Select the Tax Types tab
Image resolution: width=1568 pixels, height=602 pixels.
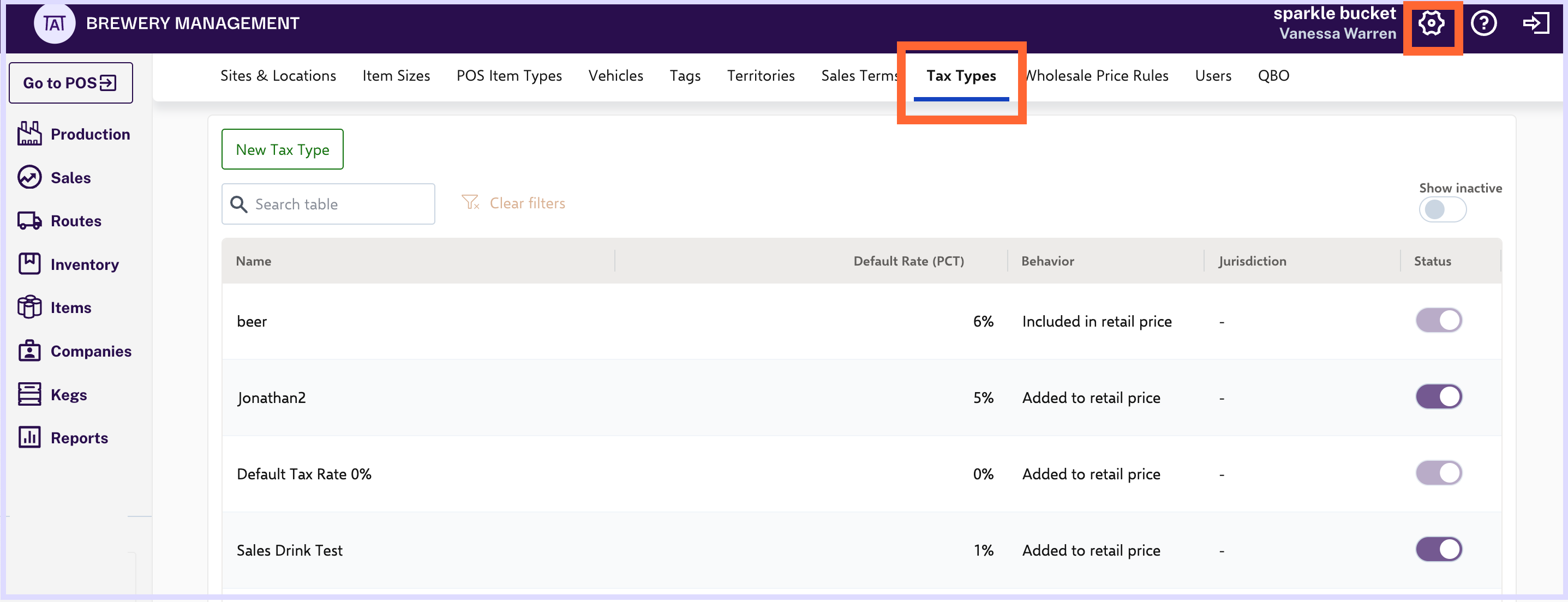(961, 76)
